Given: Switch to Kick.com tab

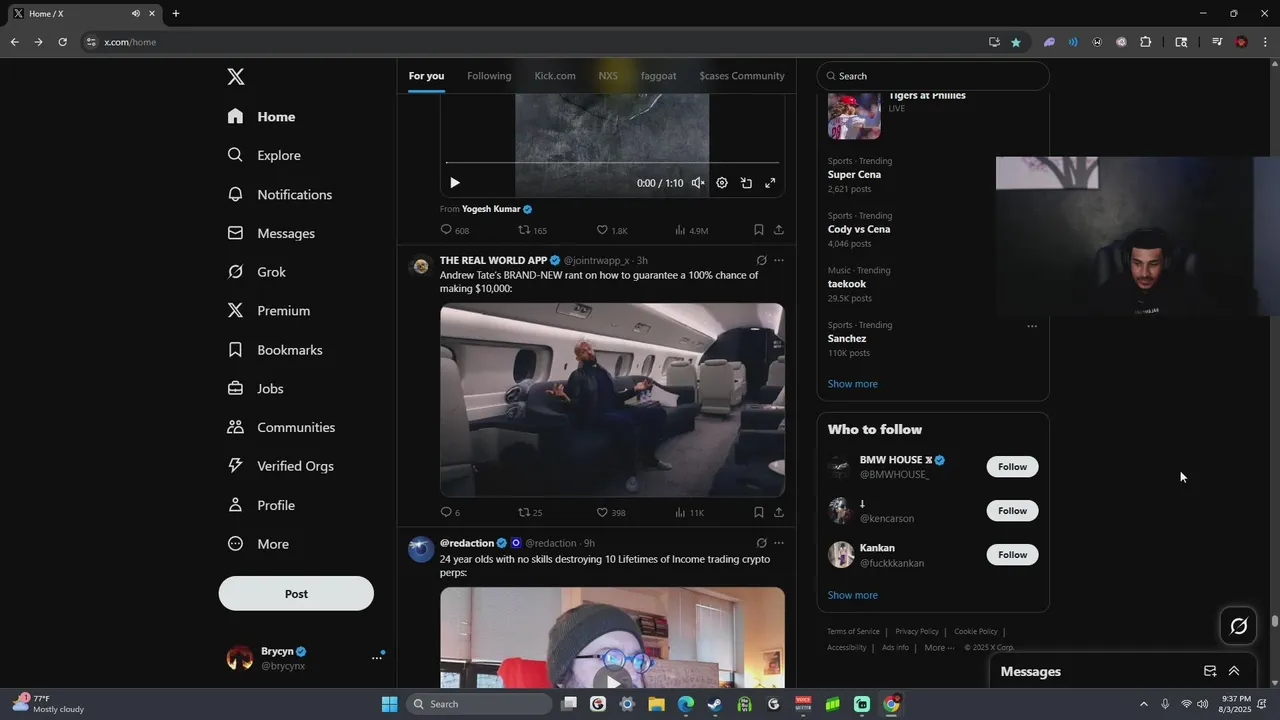Looking at the screenshot, I should 555,76.
